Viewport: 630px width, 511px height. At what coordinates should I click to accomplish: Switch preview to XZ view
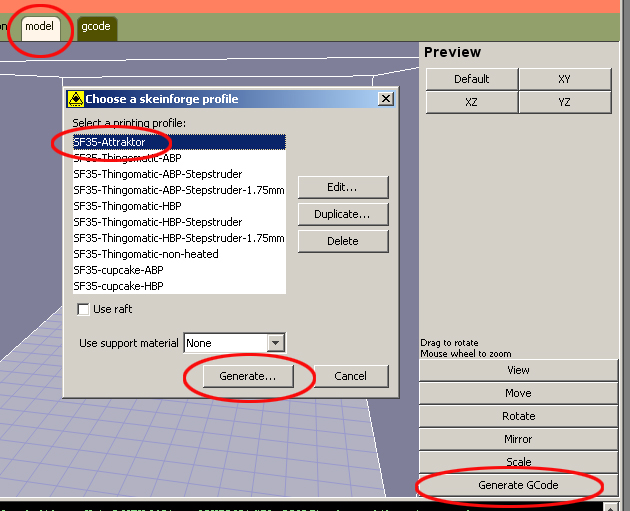coord(471,102)
